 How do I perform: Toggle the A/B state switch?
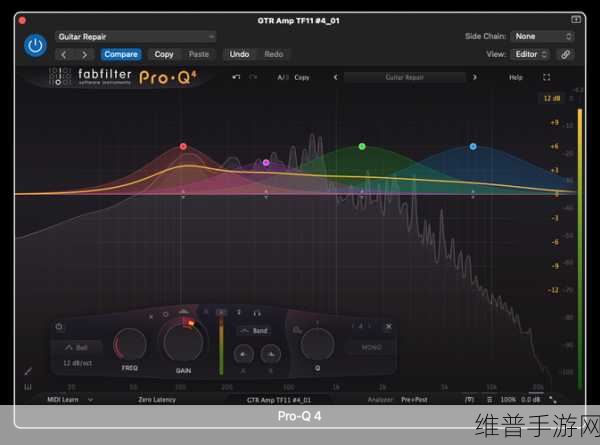(x=282, y=77)
